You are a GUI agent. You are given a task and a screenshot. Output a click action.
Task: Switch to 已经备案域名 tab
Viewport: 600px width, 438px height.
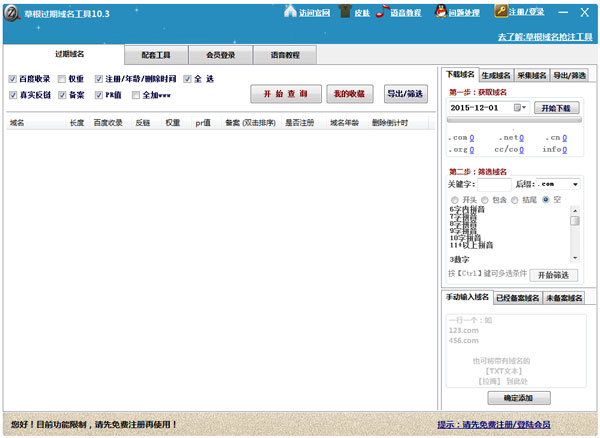(x=518, y=298)
